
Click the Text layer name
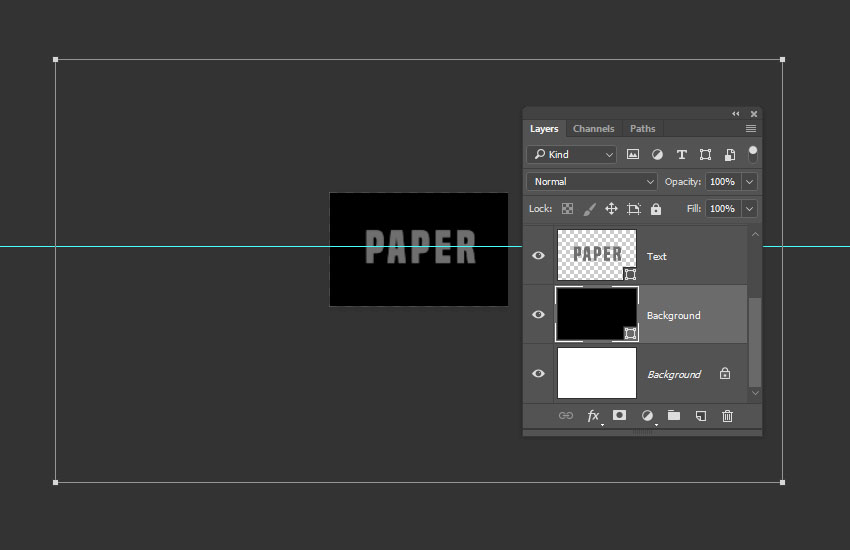656,256
